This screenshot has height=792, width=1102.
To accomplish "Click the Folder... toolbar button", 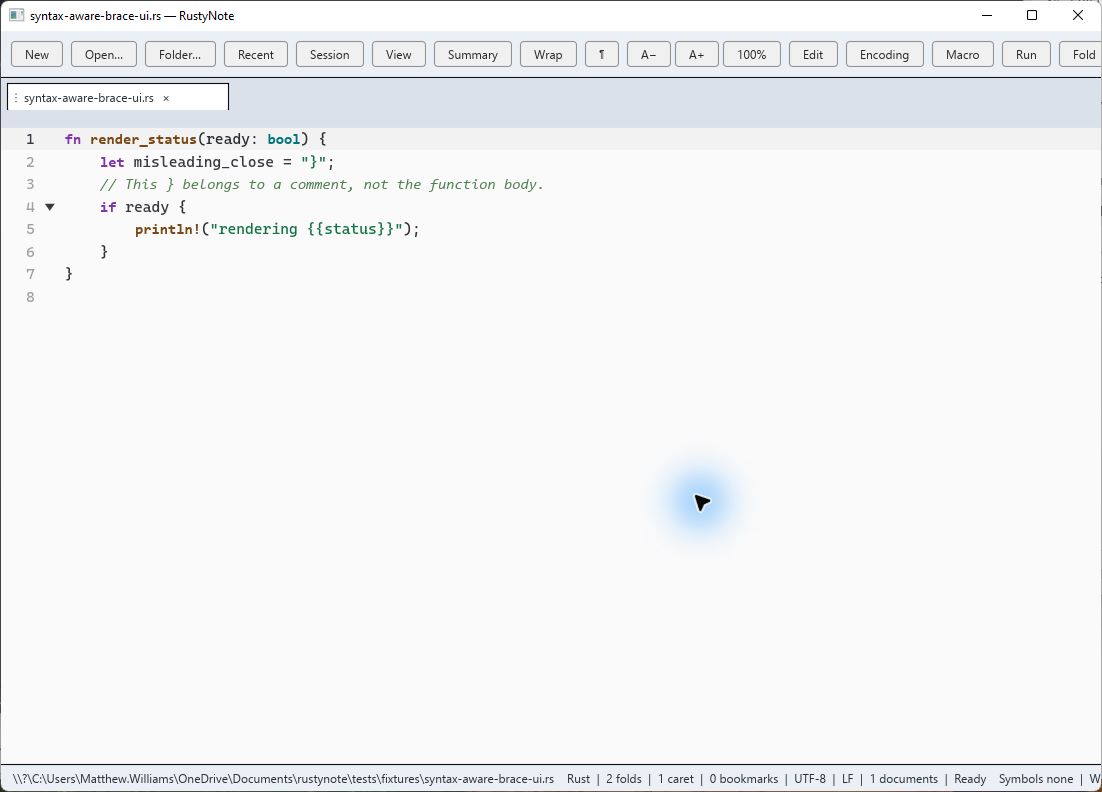I will (x=180, y=54).
